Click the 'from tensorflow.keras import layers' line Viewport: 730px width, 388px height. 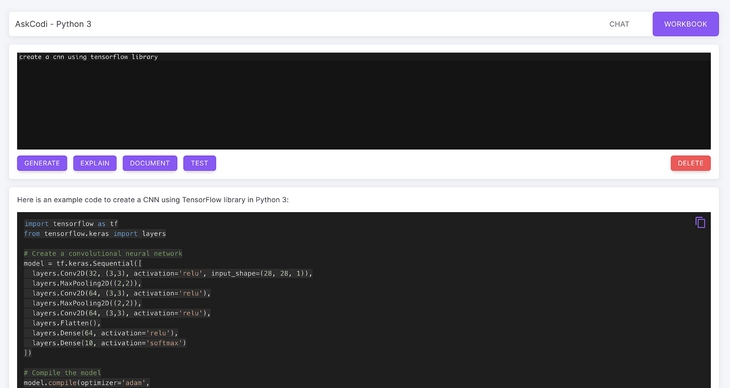tap(95, 234)
